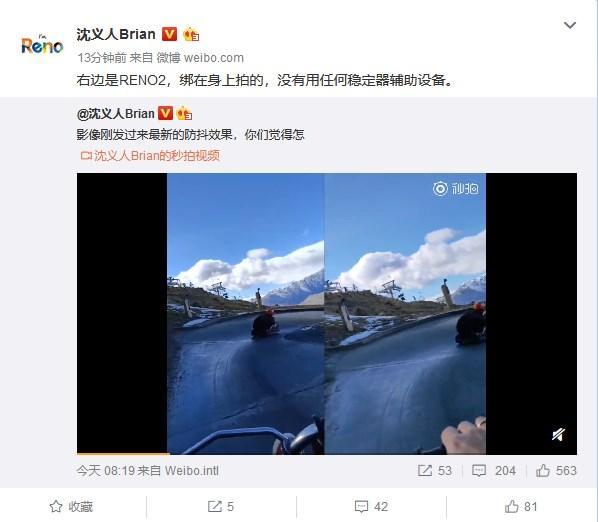
Task: Click the 今天 08:19 timestamp of the quoted post
Action: point(105,471)
